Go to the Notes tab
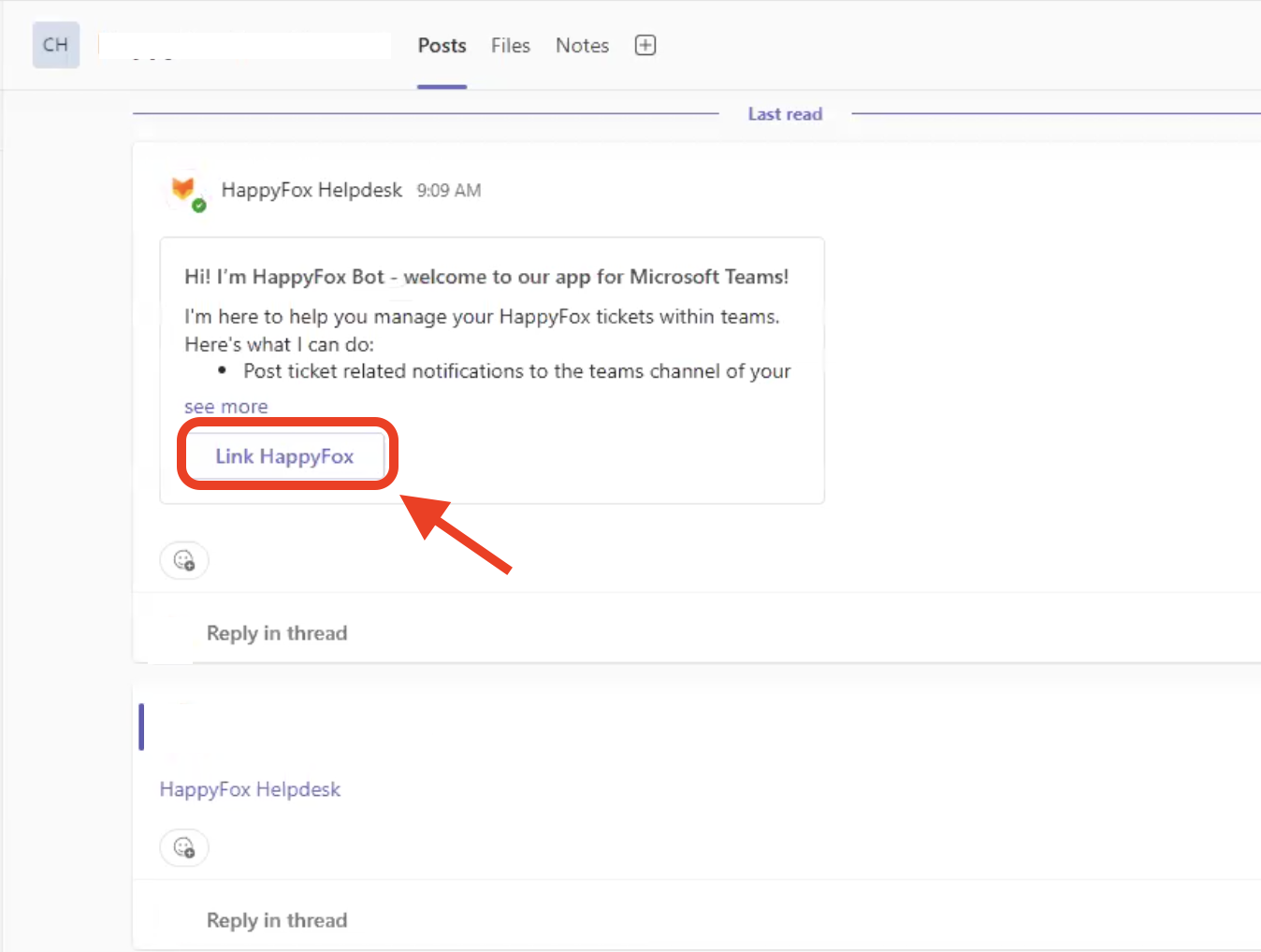The width and height of the screenshot is (1261, 952). 582,46
